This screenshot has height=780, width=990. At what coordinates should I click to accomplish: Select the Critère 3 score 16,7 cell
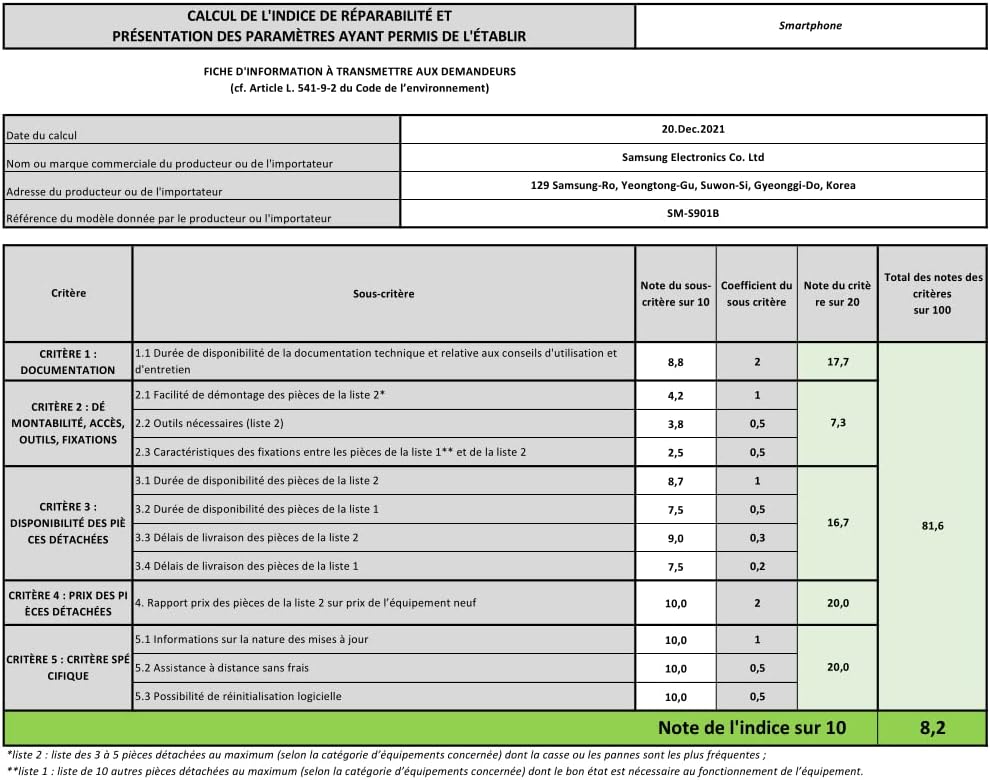point(838,523)
